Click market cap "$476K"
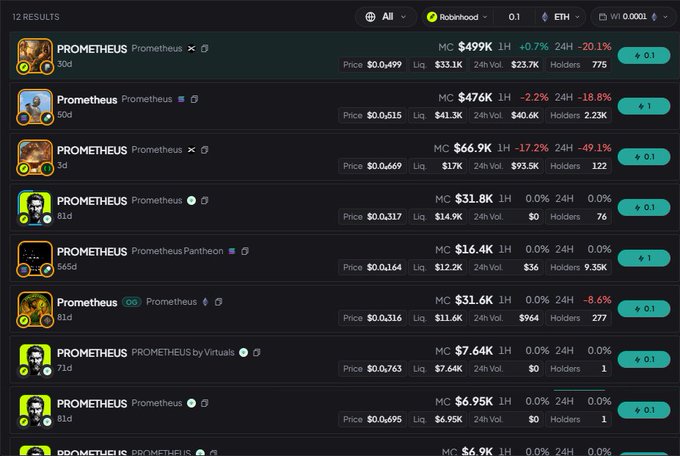 (x=475, y=97)
